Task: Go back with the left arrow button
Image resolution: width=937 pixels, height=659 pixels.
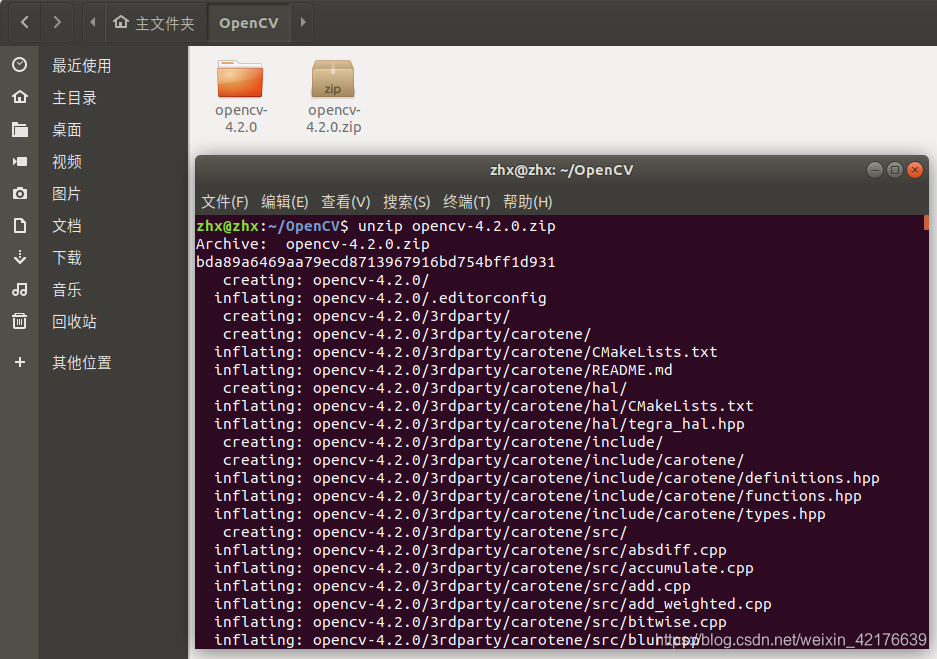Action: (25, 23)
